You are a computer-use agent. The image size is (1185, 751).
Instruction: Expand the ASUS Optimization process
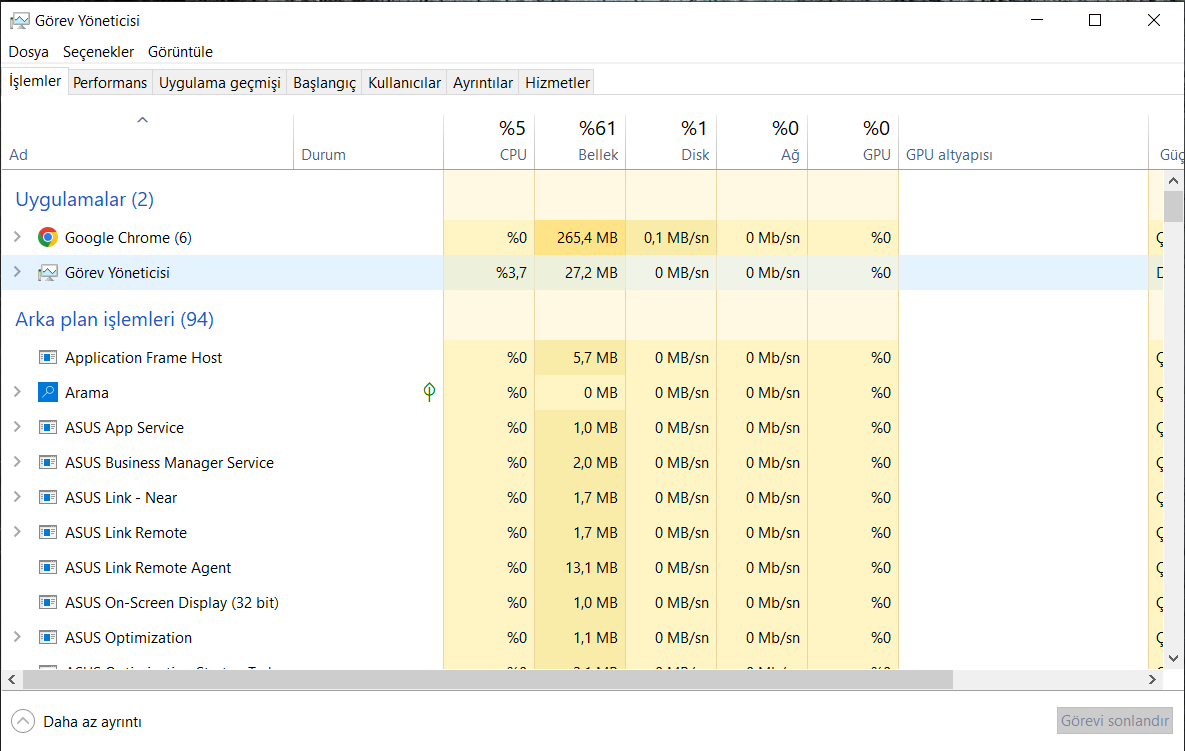click(17, 638)
